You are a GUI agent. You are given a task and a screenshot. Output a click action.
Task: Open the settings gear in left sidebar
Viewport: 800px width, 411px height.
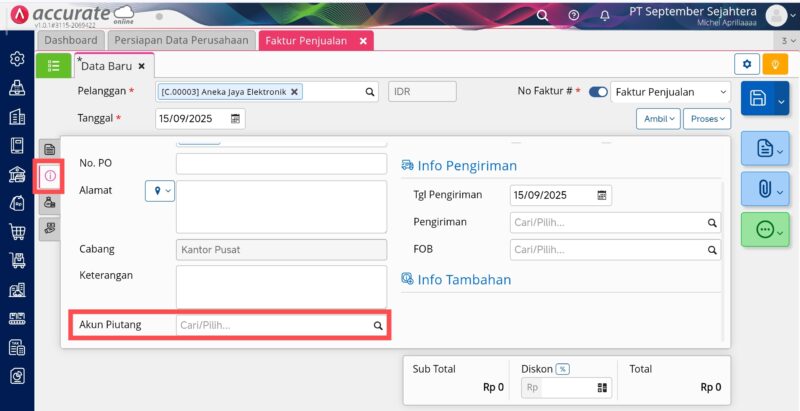[x=17, y=58]
